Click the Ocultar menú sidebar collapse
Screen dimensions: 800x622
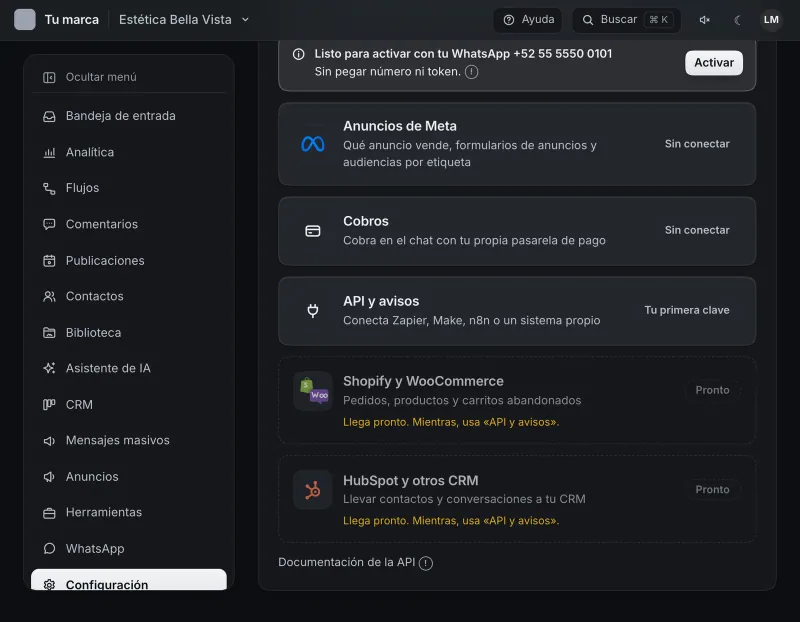[x=129, y=77]
